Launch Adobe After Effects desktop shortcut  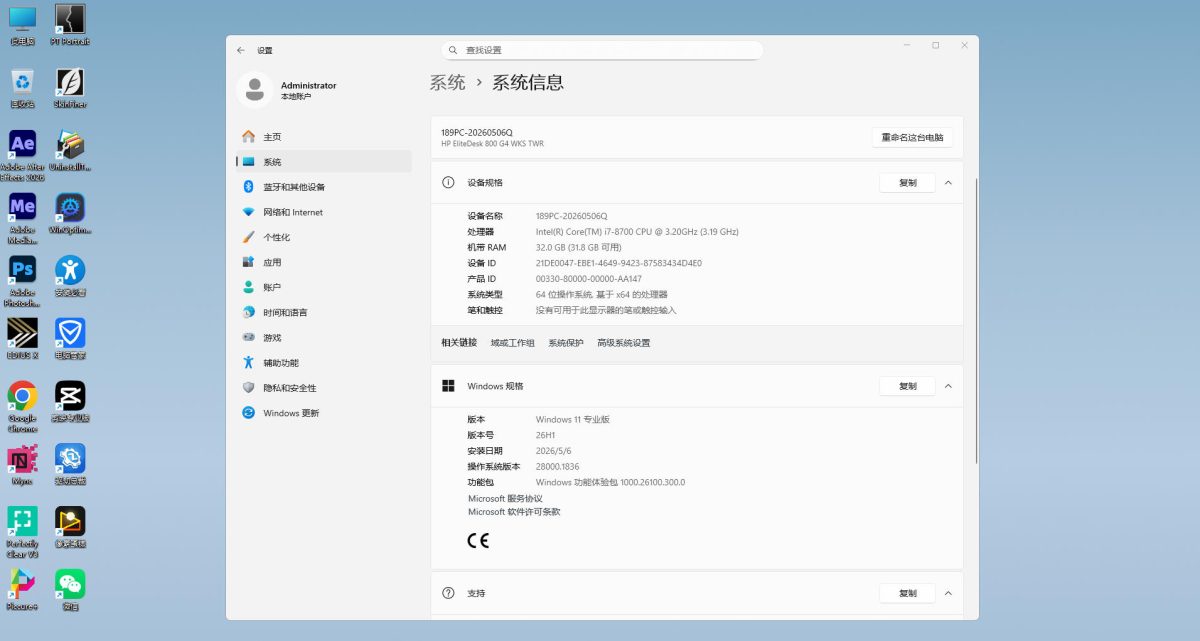pos(22,155)
